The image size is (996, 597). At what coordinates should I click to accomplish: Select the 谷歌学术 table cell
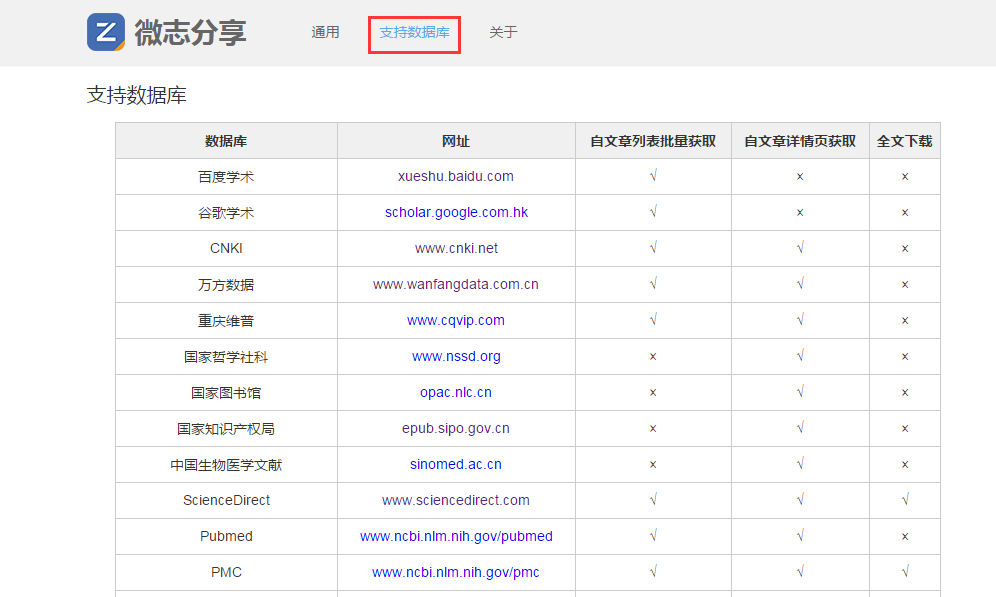tap(226, 213)
